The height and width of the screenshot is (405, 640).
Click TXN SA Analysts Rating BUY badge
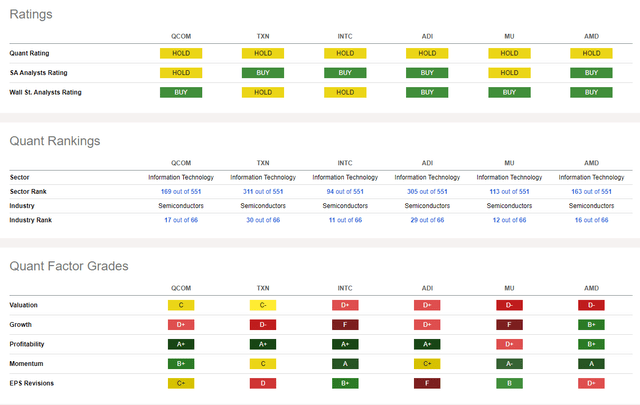tap(263, 73)
